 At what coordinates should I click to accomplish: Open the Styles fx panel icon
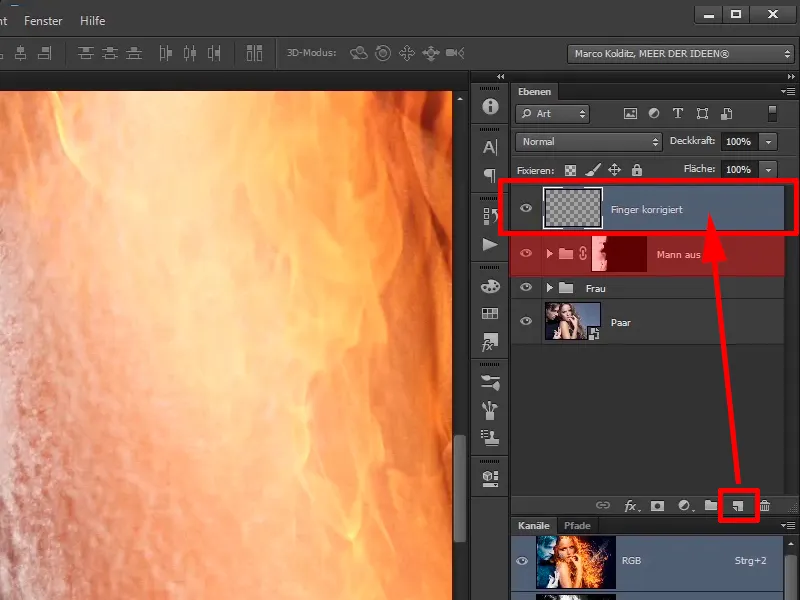pyautogui.click(x=490, y=342)
